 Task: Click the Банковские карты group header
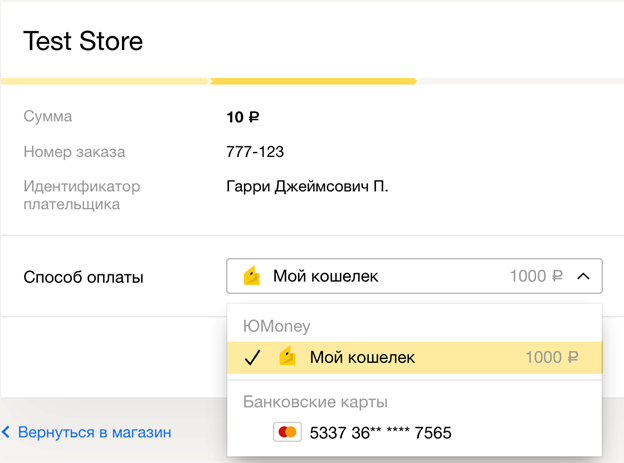click(316, 401)
